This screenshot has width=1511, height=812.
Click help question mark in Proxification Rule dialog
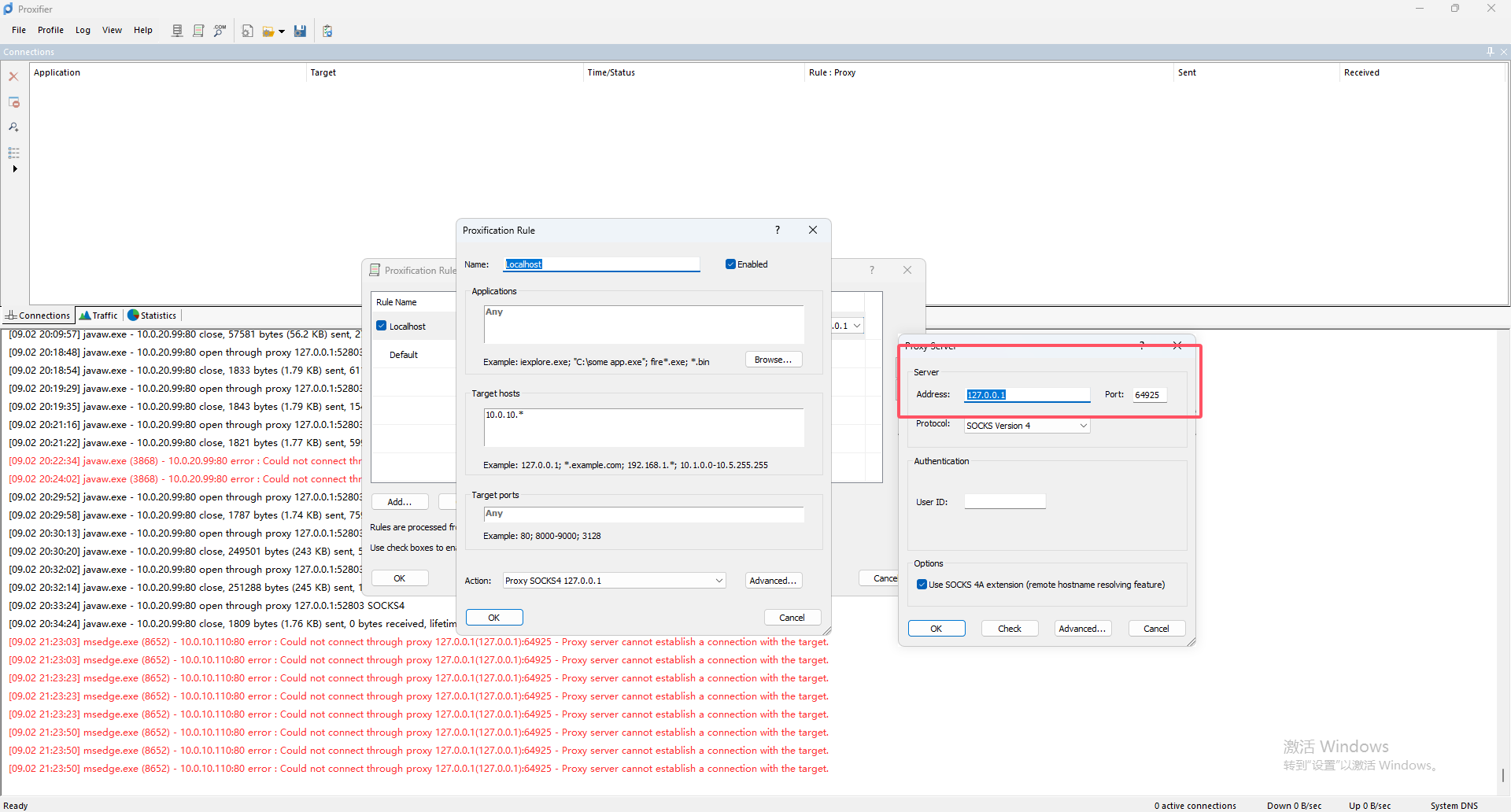point(778,230)
